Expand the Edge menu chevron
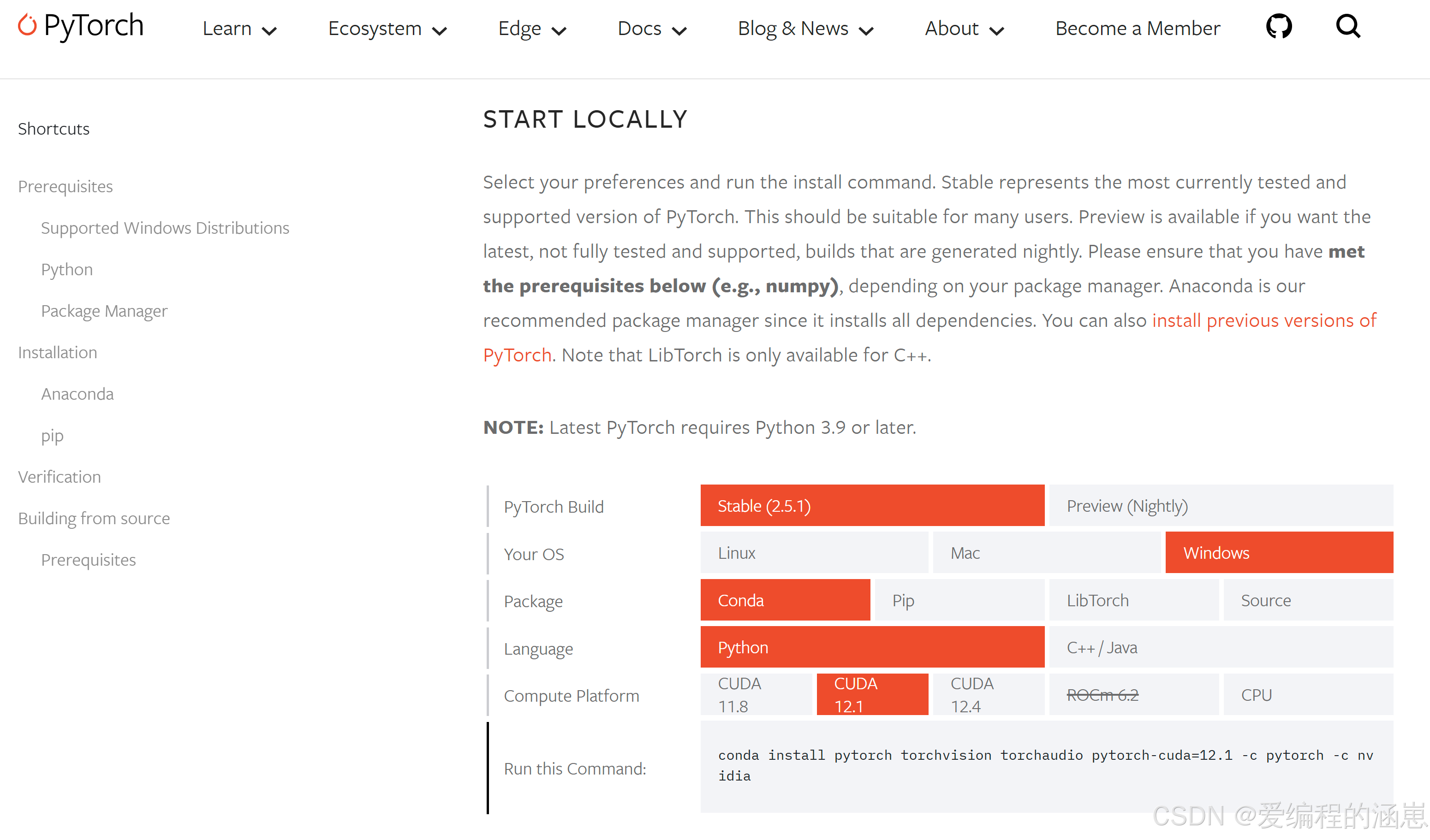Image resolution: width=1430 pixels, height=840 pixels. click(559, 31)
